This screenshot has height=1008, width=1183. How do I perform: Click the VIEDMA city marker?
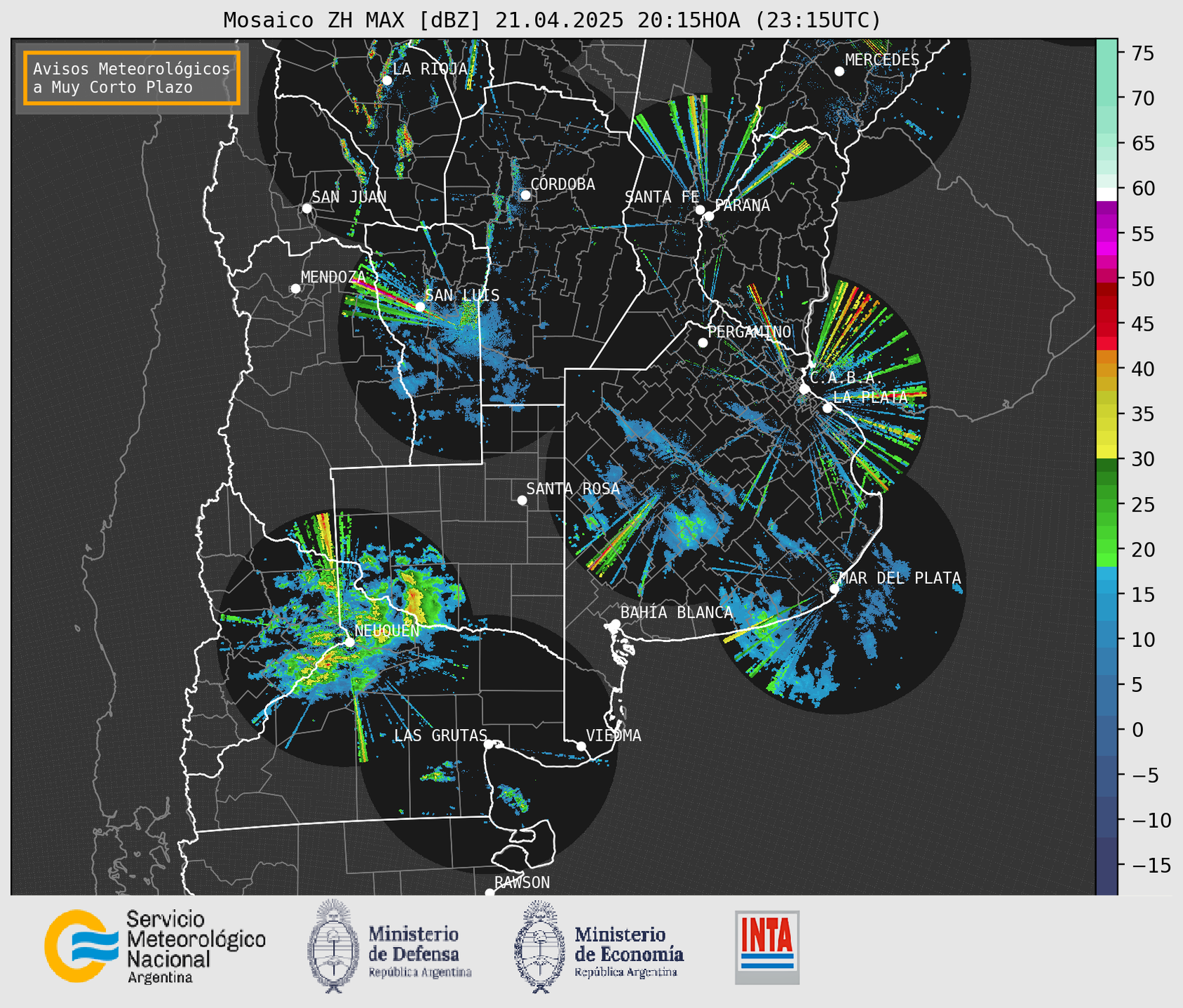(x=581, y=746)
